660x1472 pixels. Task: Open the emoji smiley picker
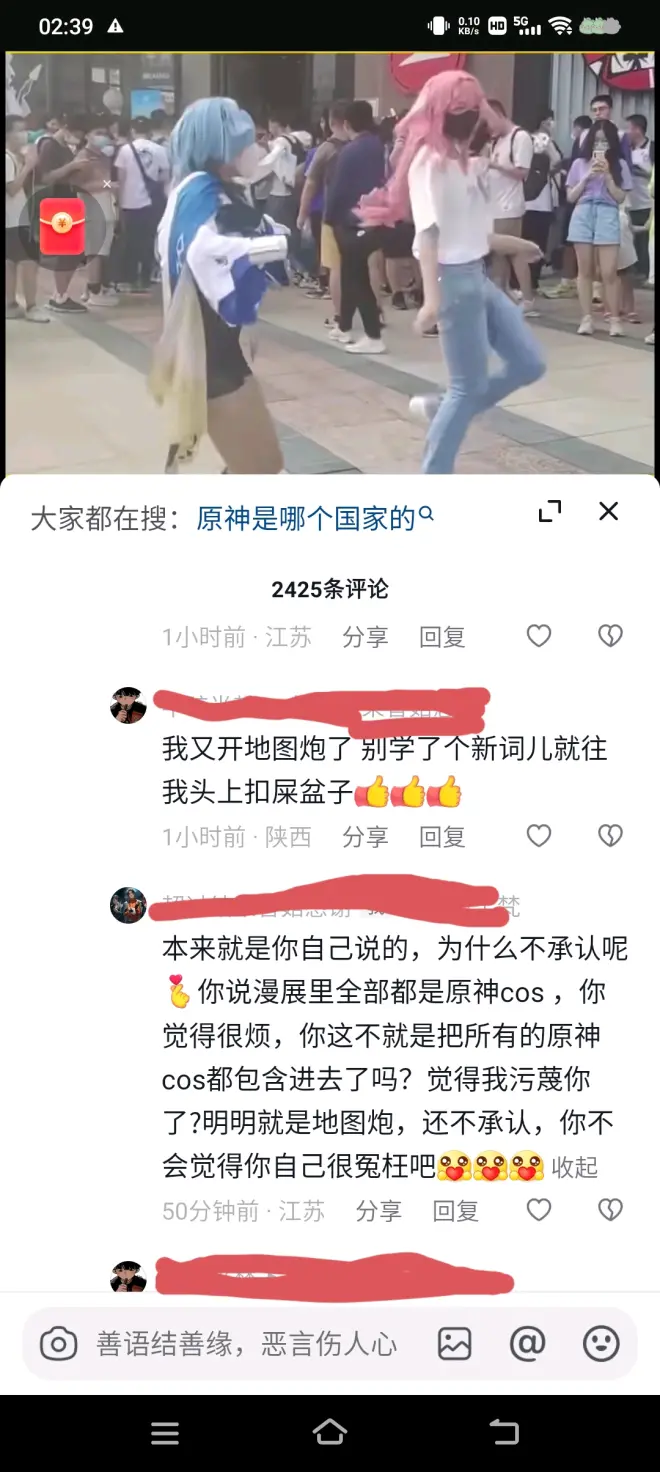[x=601, y=1344]
